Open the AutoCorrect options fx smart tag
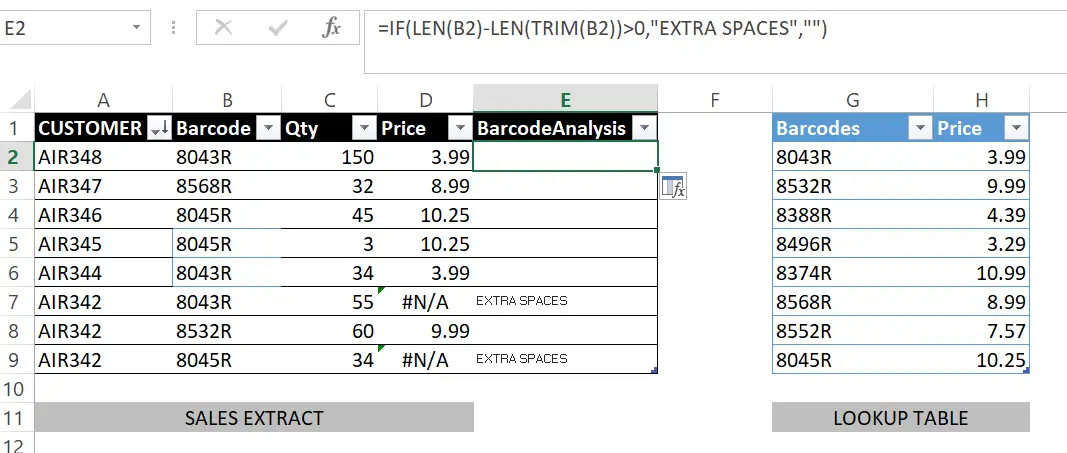The width and height of the screenshot is (1067, 453). pos(673,186)
